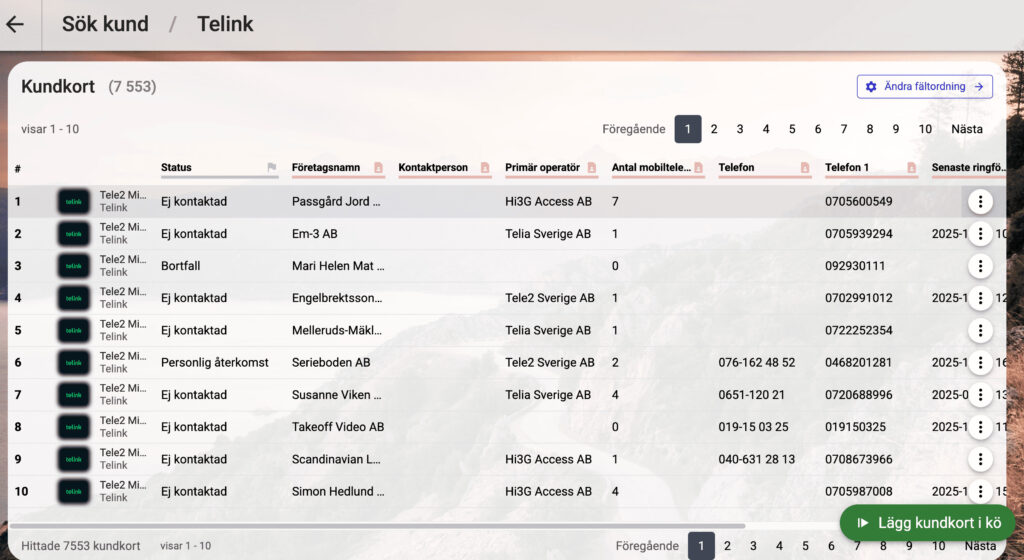Sort by Telefon 1 column header
Viewport: 1024px width, 560px height.
click(x=847, y=168)
